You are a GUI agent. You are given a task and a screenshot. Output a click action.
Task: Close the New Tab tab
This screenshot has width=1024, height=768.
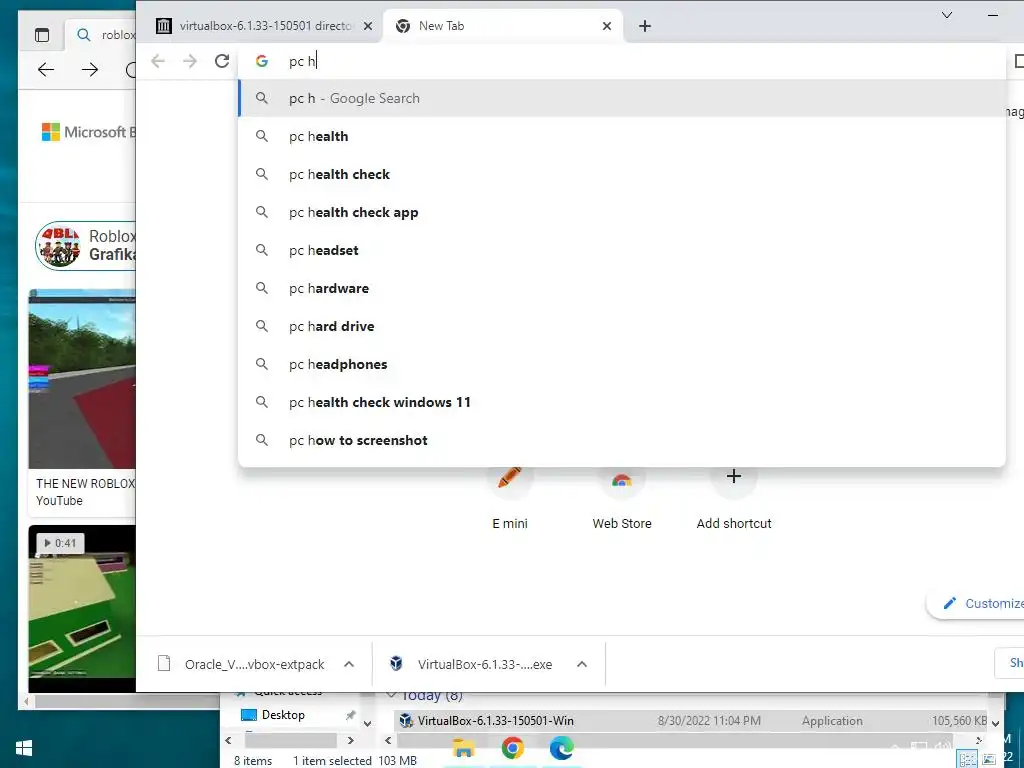(x=607, y=26)
